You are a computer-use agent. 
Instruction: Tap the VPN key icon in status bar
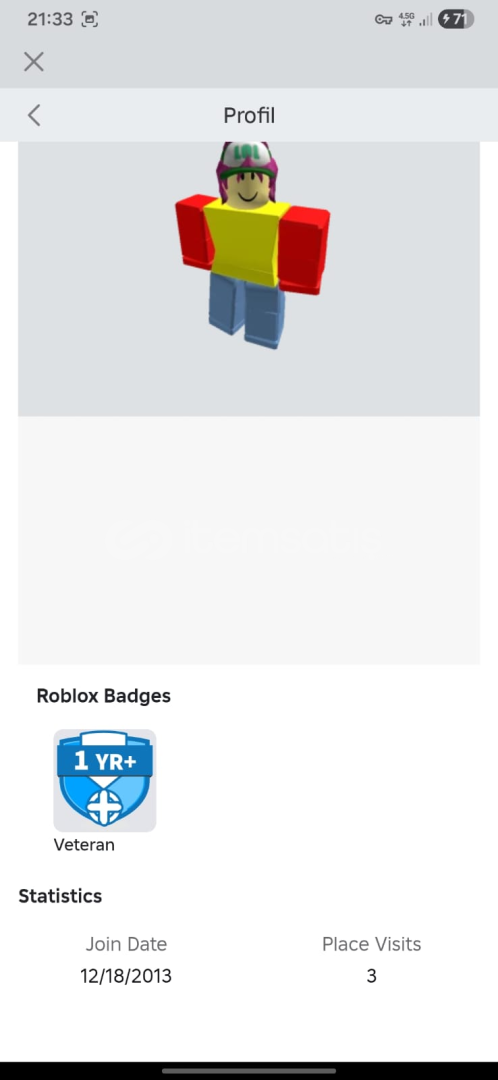pos(383,20)
